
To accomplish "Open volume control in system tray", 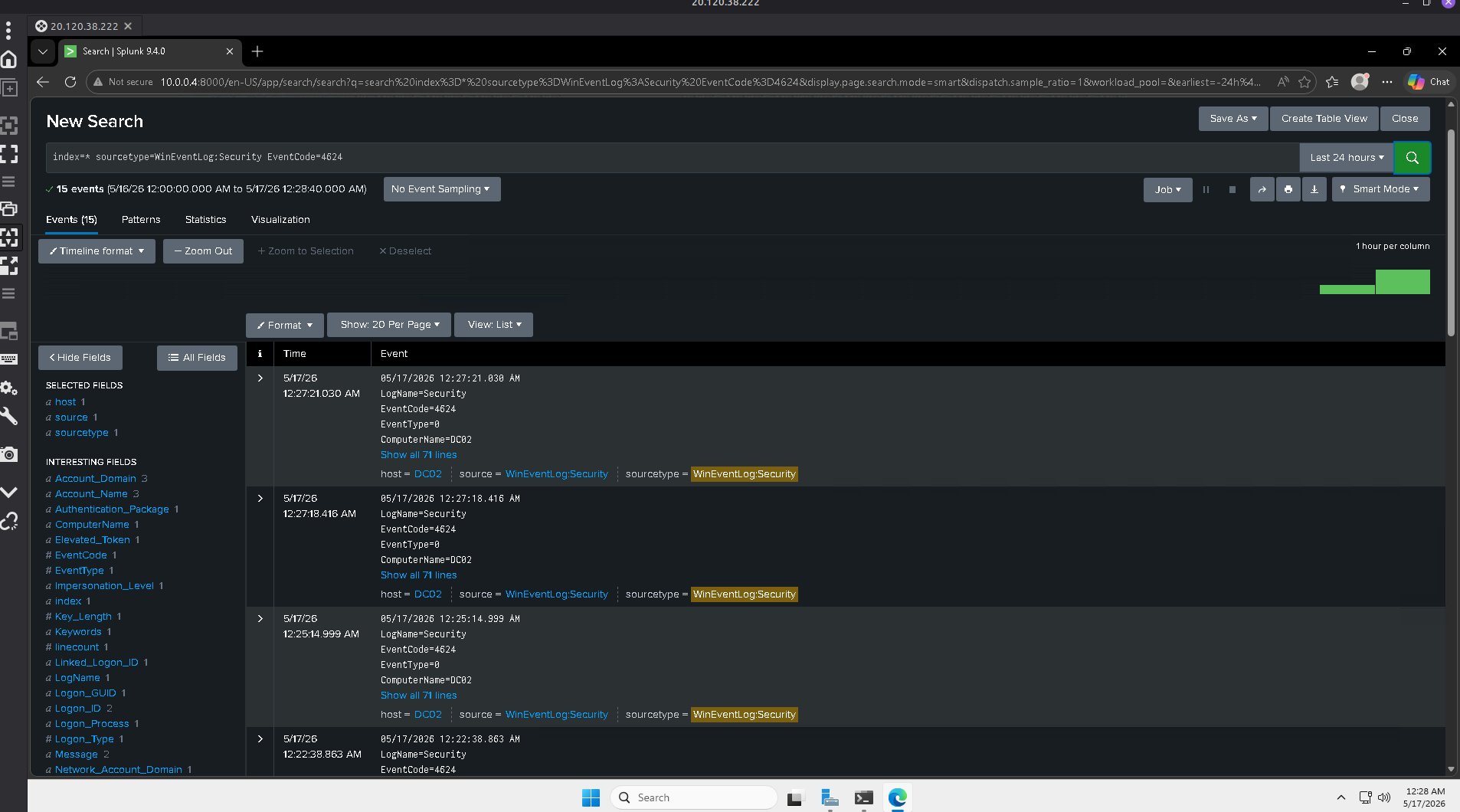I will point(1383,797).
